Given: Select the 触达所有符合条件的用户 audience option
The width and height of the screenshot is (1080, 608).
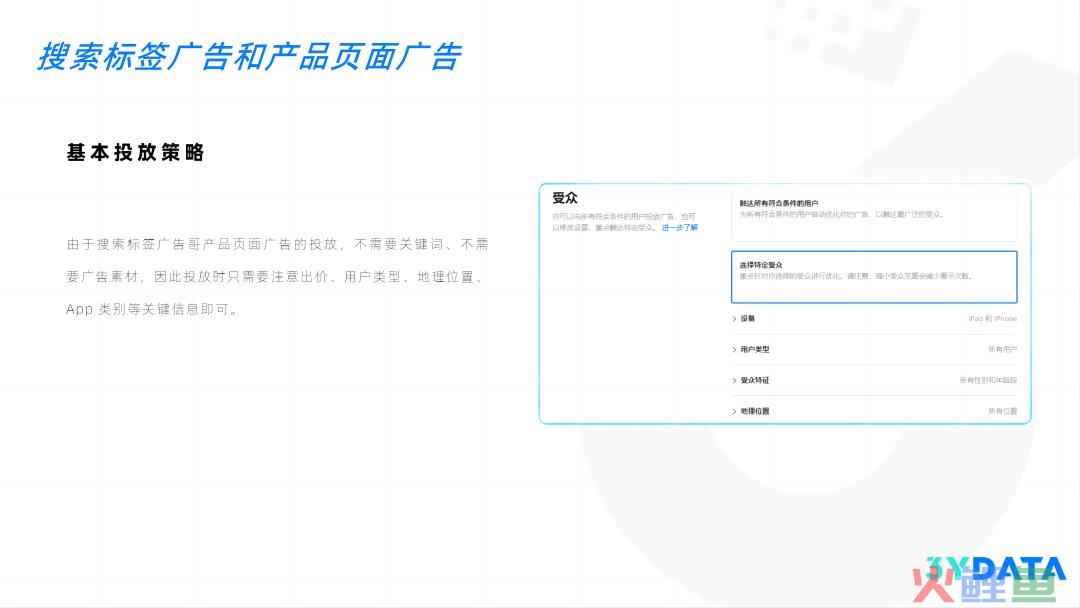Looking at the screenshot, I should pyautogui.click(x=874, y=215).
